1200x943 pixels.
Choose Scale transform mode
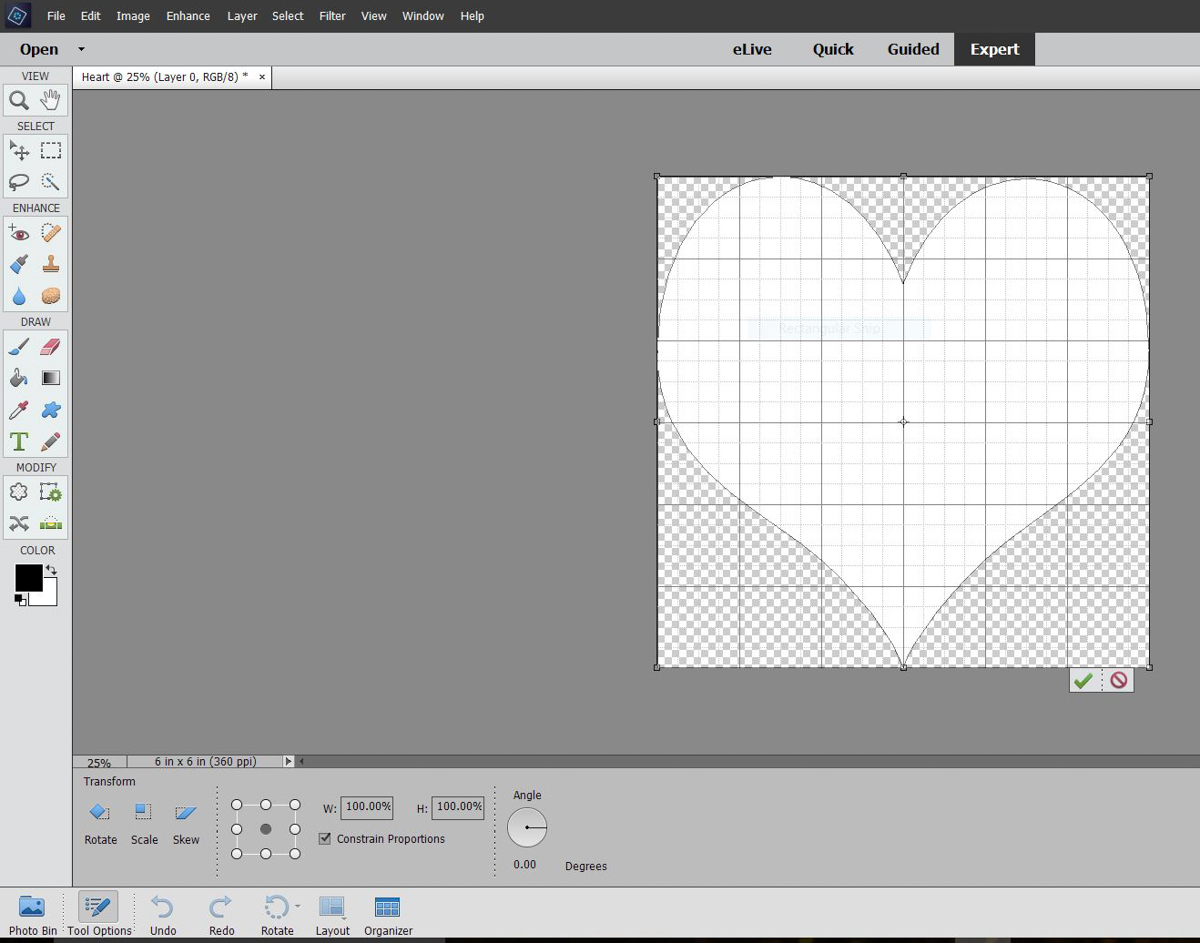144,824
